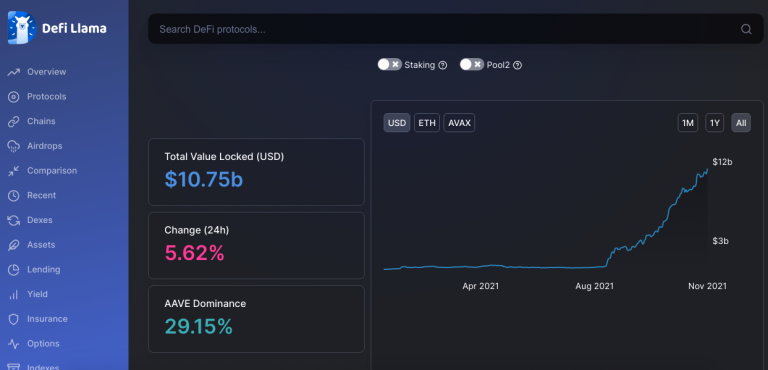Click the Protocols circle icon
Screen dimensions: 768x370
point(14,97)
